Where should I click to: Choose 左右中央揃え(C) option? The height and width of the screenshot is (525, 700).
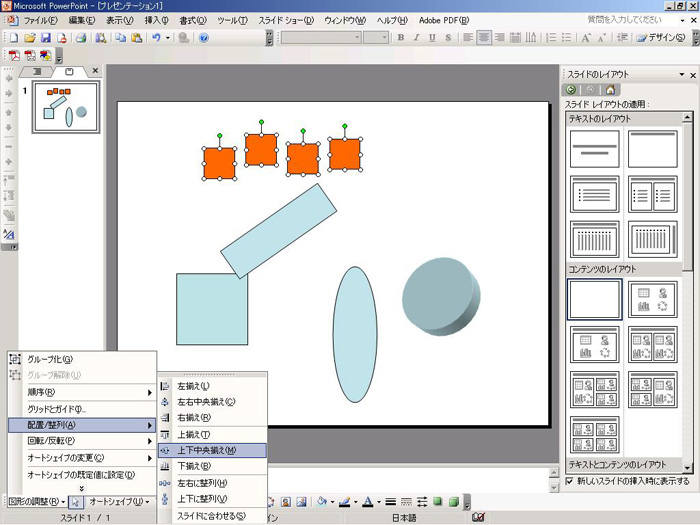212,402
